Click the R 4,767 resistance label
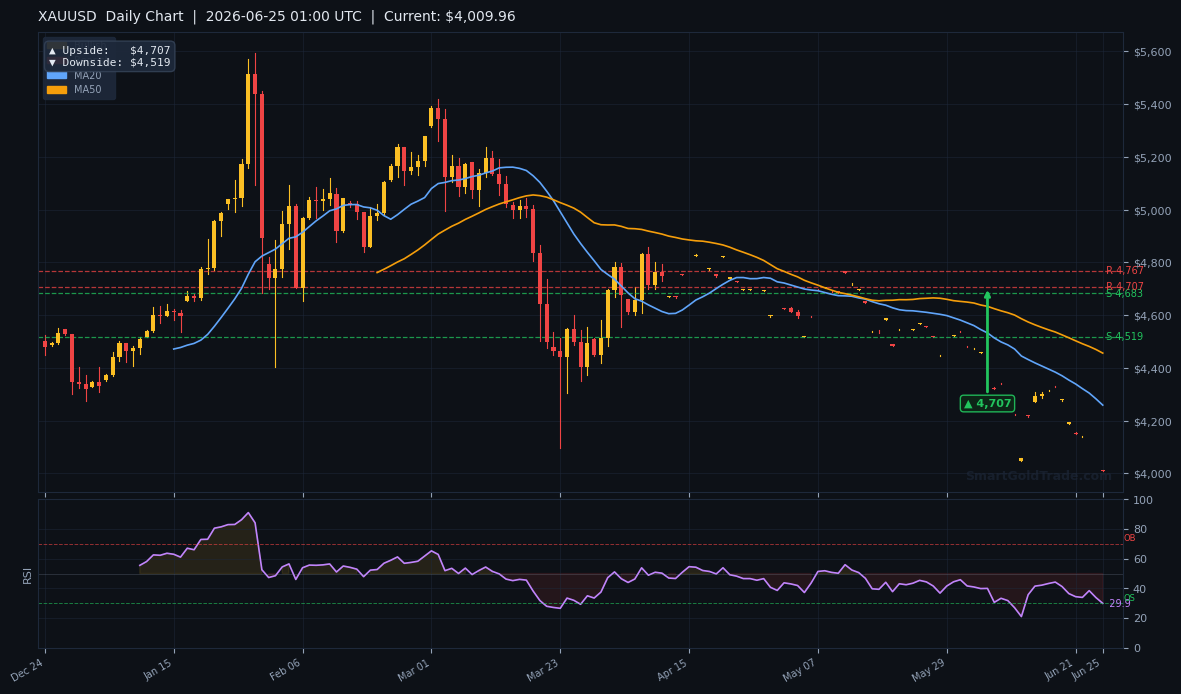1181x694 pixels. pos(1125,271)
